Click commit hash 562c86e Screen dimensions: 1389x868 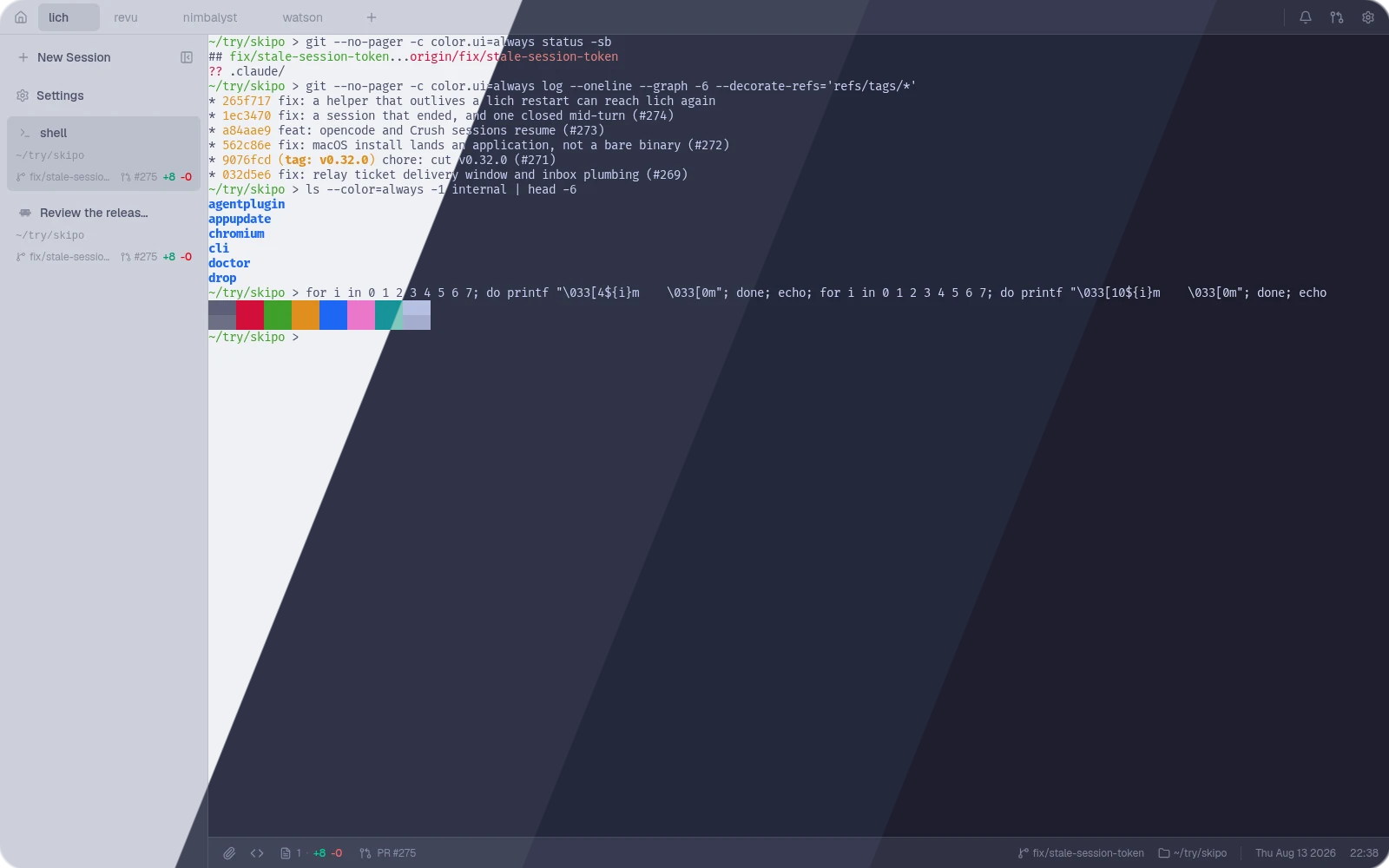pyautogui.click(x=247, y=145)
